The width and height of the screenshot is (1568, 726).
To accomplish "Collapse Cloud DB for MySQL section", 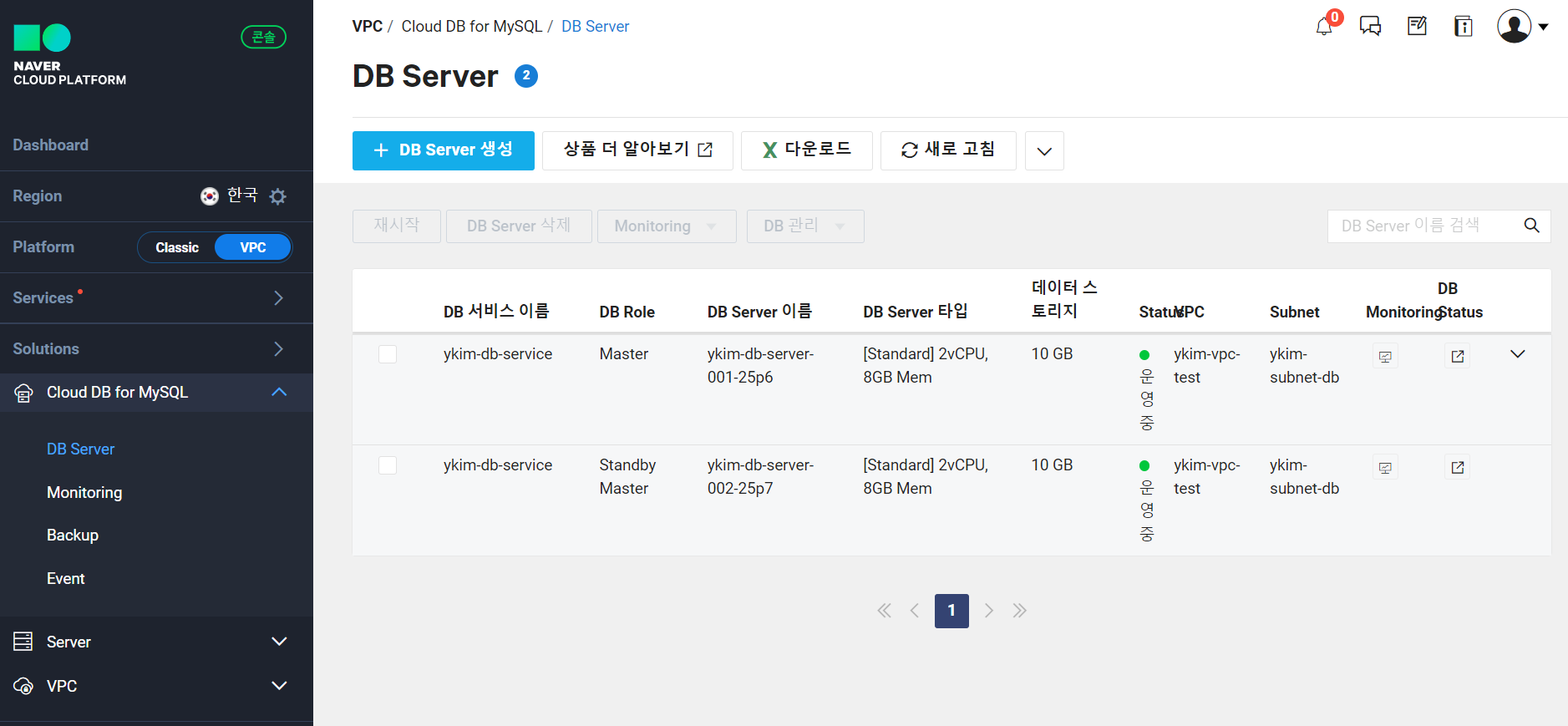I will pos(279,392).
